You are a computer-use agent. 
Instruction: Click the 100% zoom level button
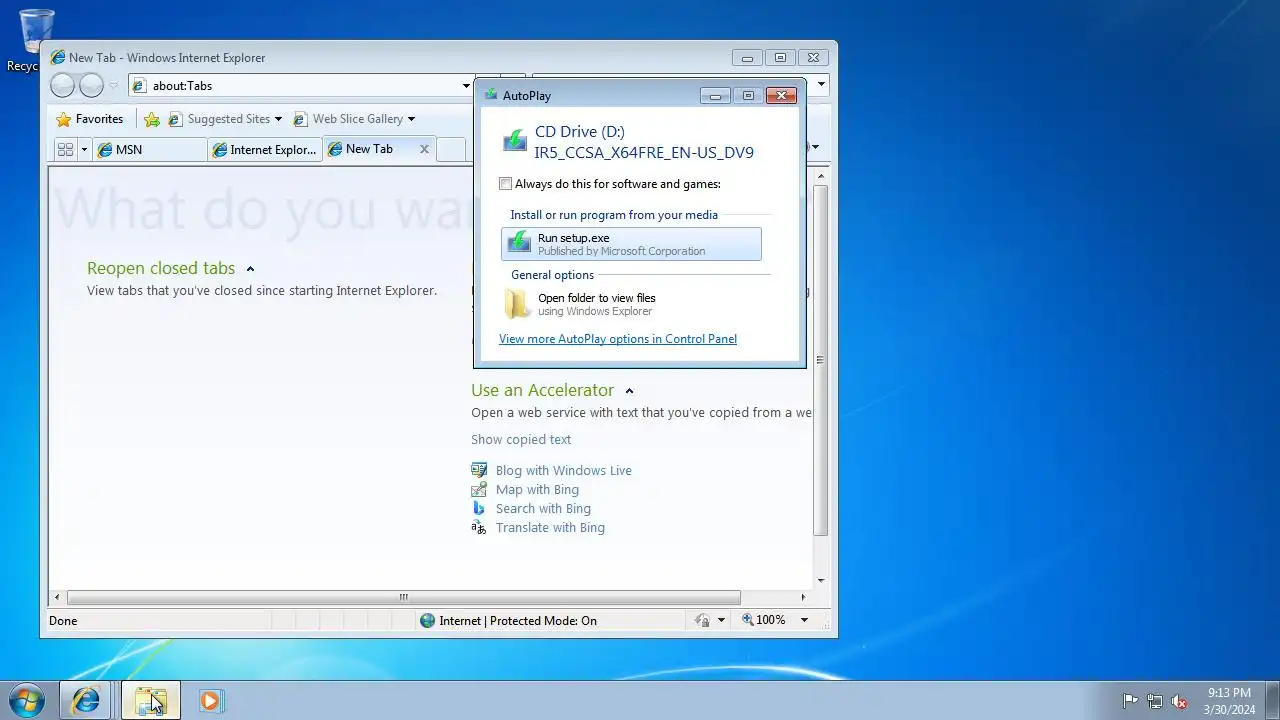click(x=764, y=621)
